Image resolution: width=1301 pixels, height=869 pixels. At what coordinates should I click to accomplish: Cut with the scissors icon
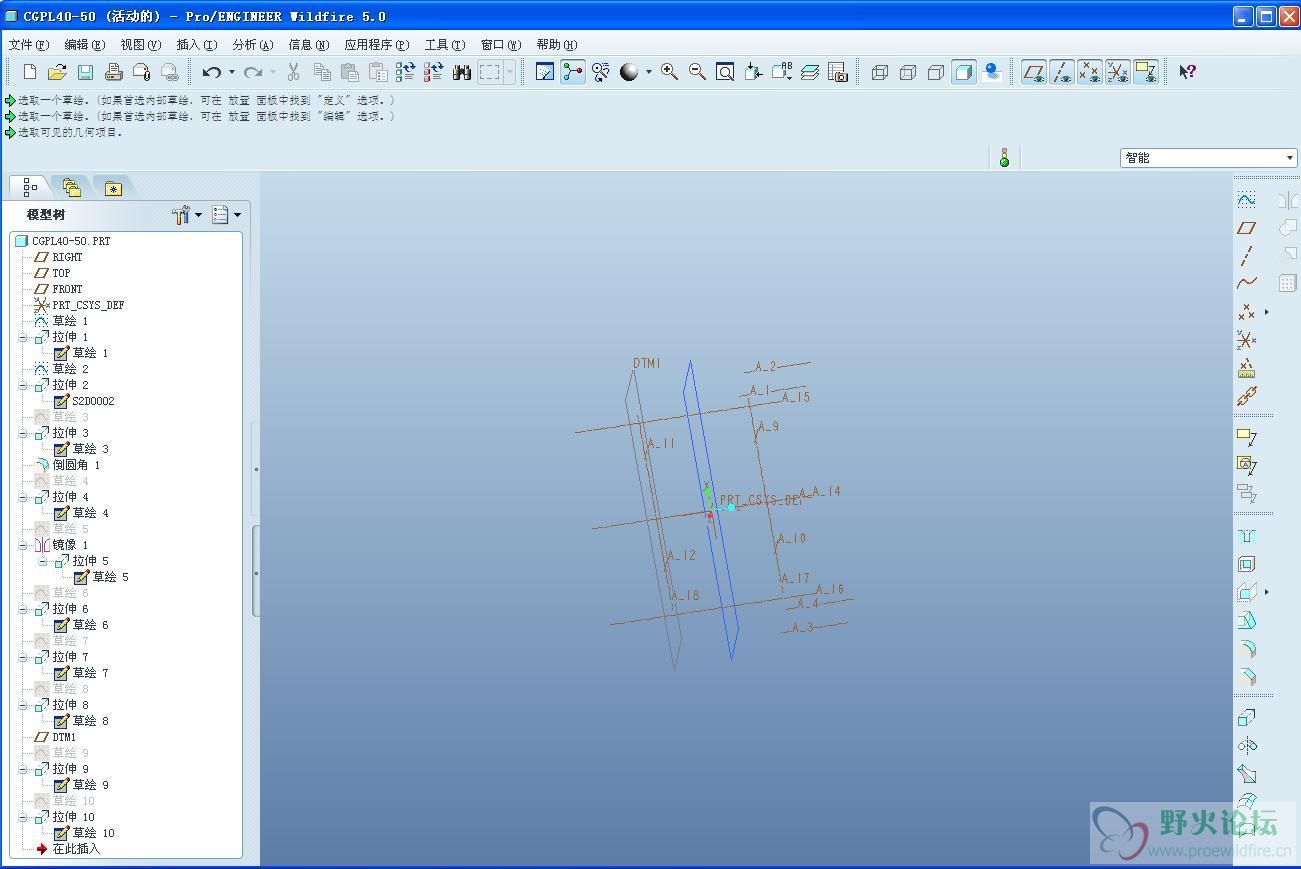(294, 72)
